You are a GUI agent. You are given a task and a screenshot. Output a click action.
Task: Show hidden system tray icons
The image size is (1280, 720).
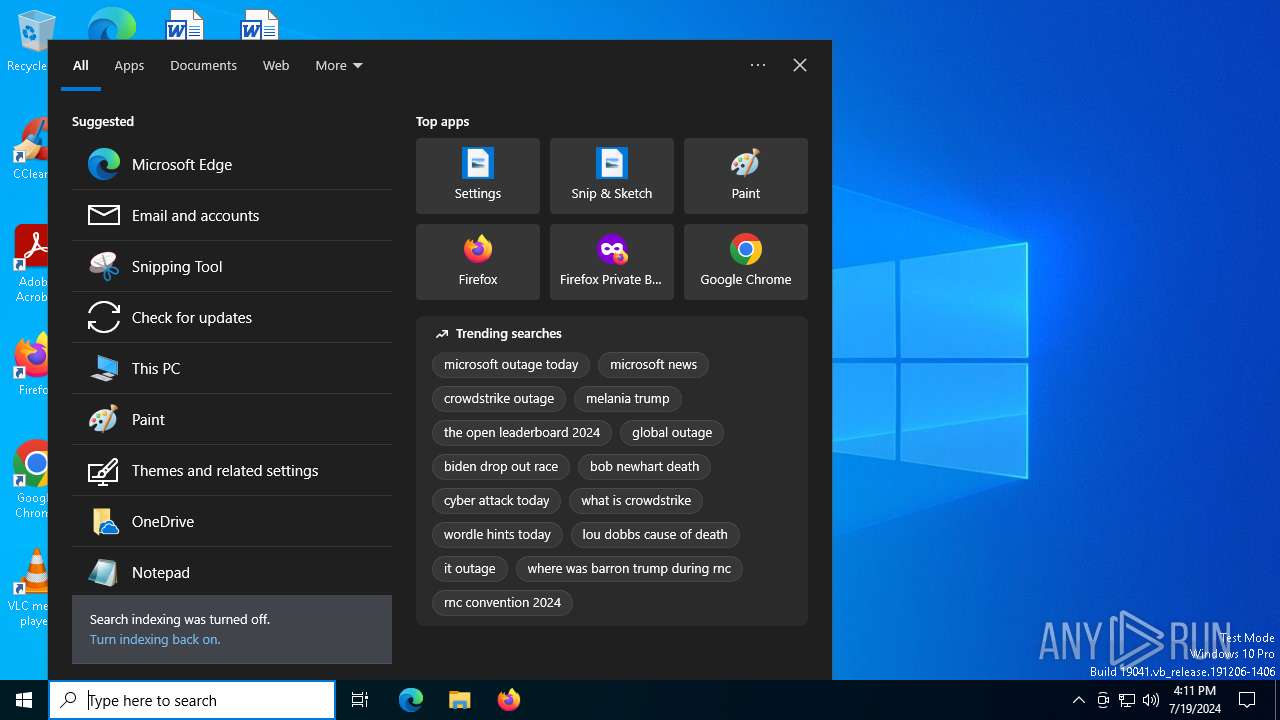[1078, 700]
